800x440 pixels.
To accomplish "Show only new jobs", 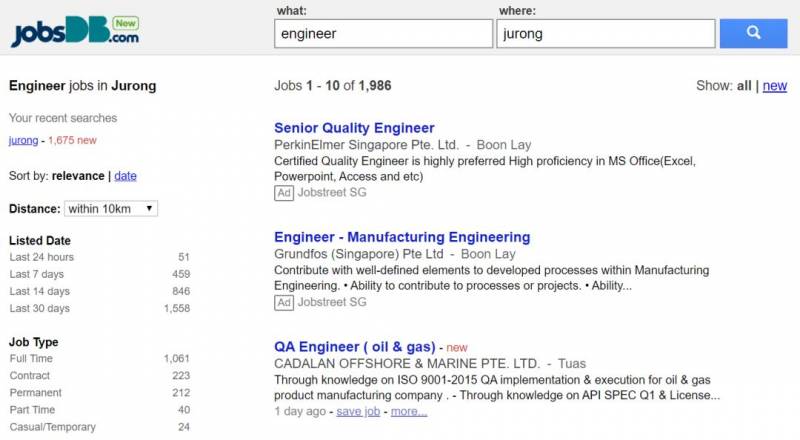I will point(774,86).
